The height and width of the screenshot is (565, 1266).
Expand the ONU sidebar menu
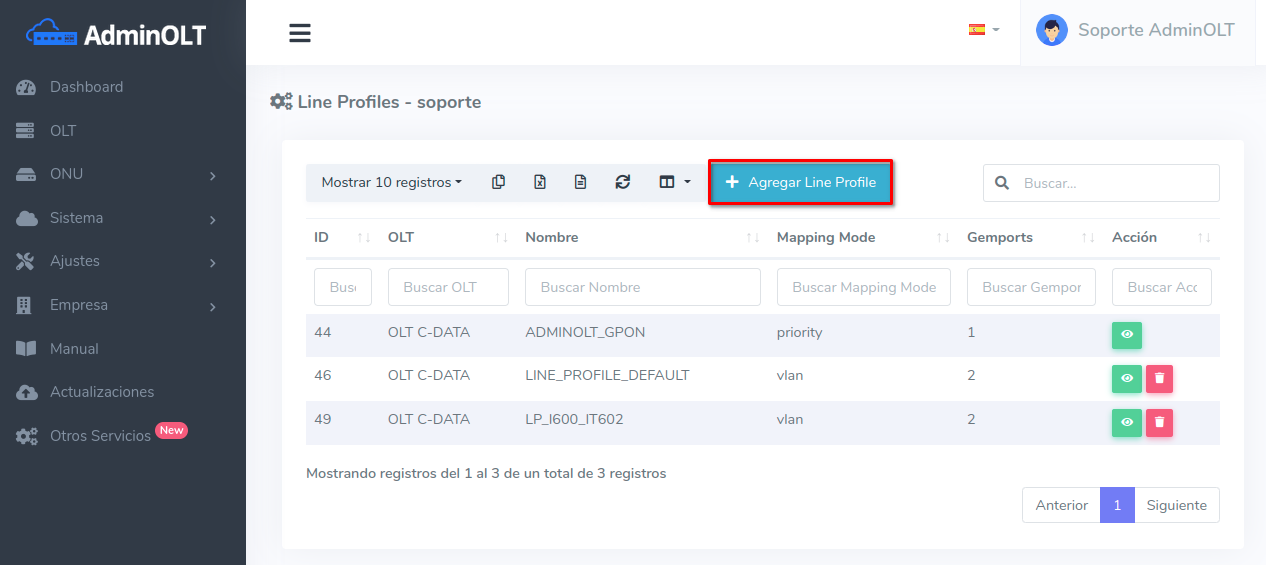pyautogui.click(x=122, y=174)
